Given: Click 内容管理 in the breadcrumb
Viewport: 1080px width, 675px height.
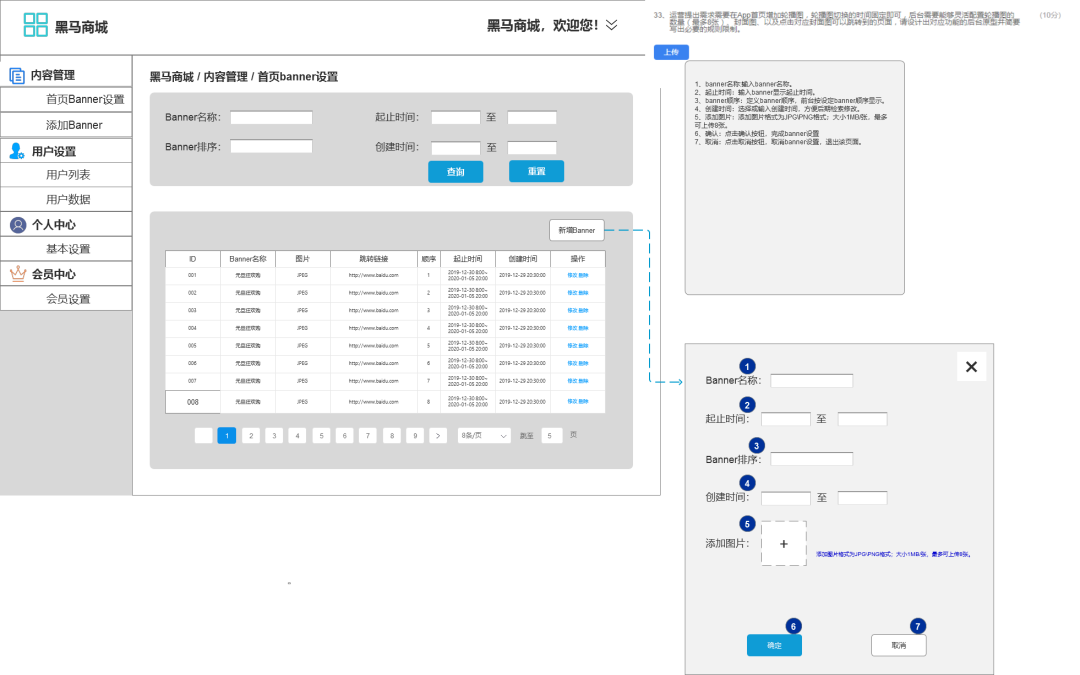Looking at the screenshot, I should coord(225,76).
